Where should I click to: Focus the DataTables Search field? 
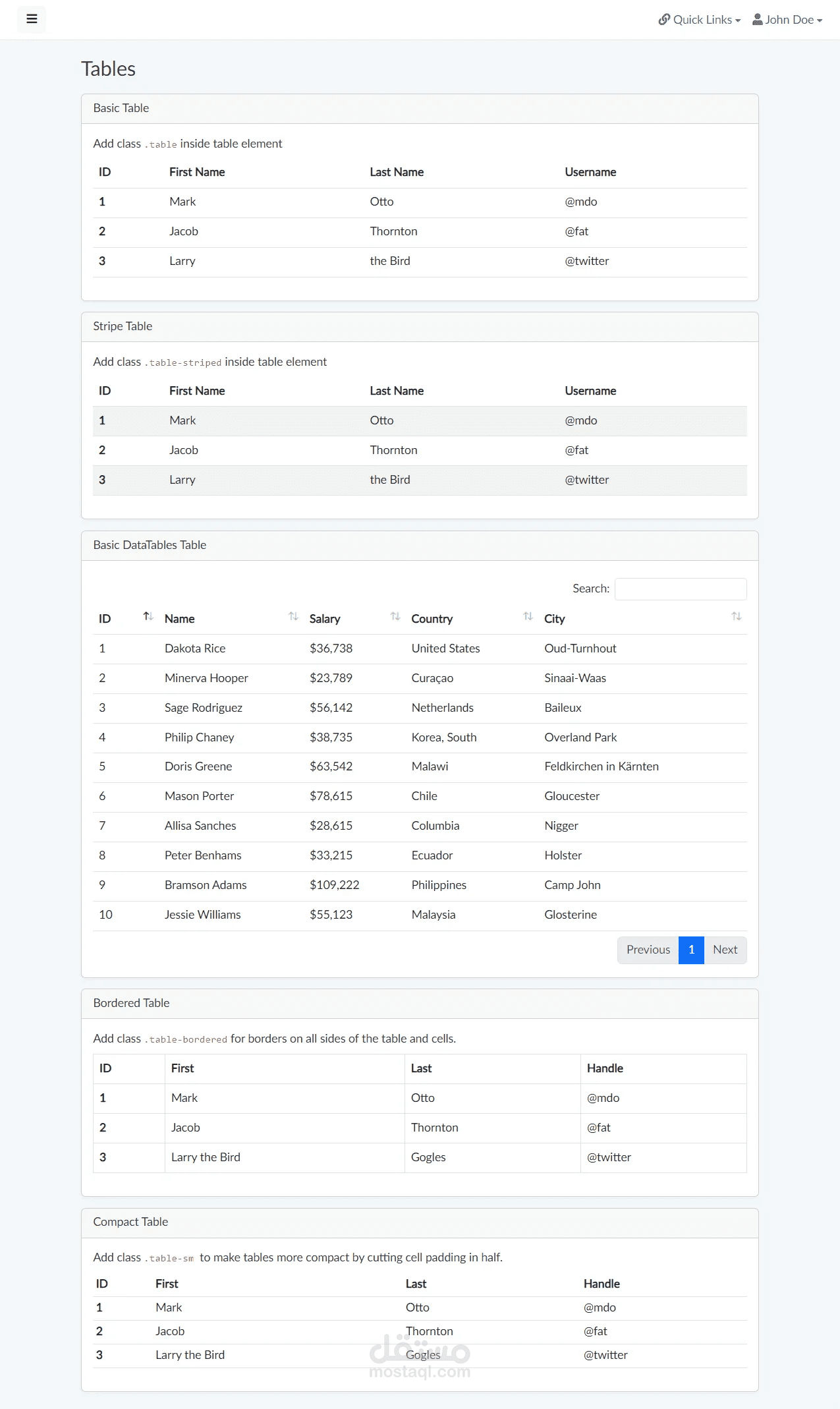[680, 589]
